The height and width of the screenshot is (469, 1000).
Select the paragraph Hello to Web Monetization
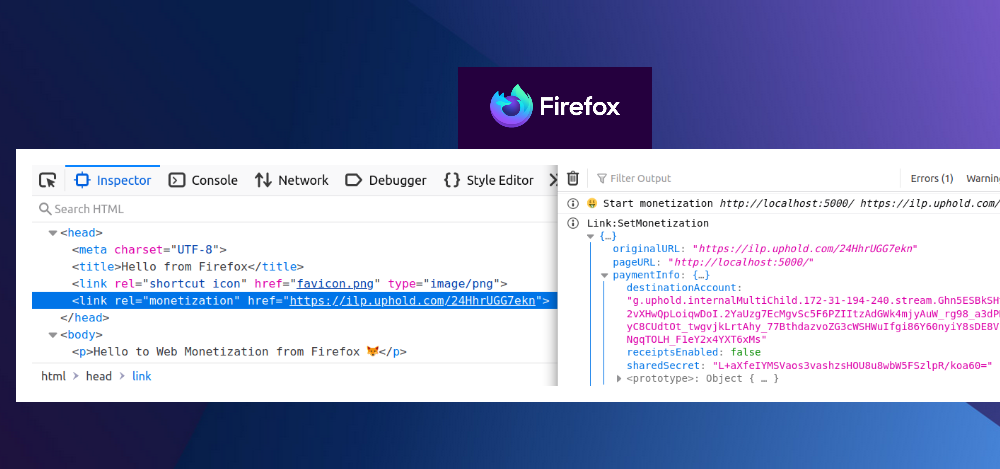[239, 352]
